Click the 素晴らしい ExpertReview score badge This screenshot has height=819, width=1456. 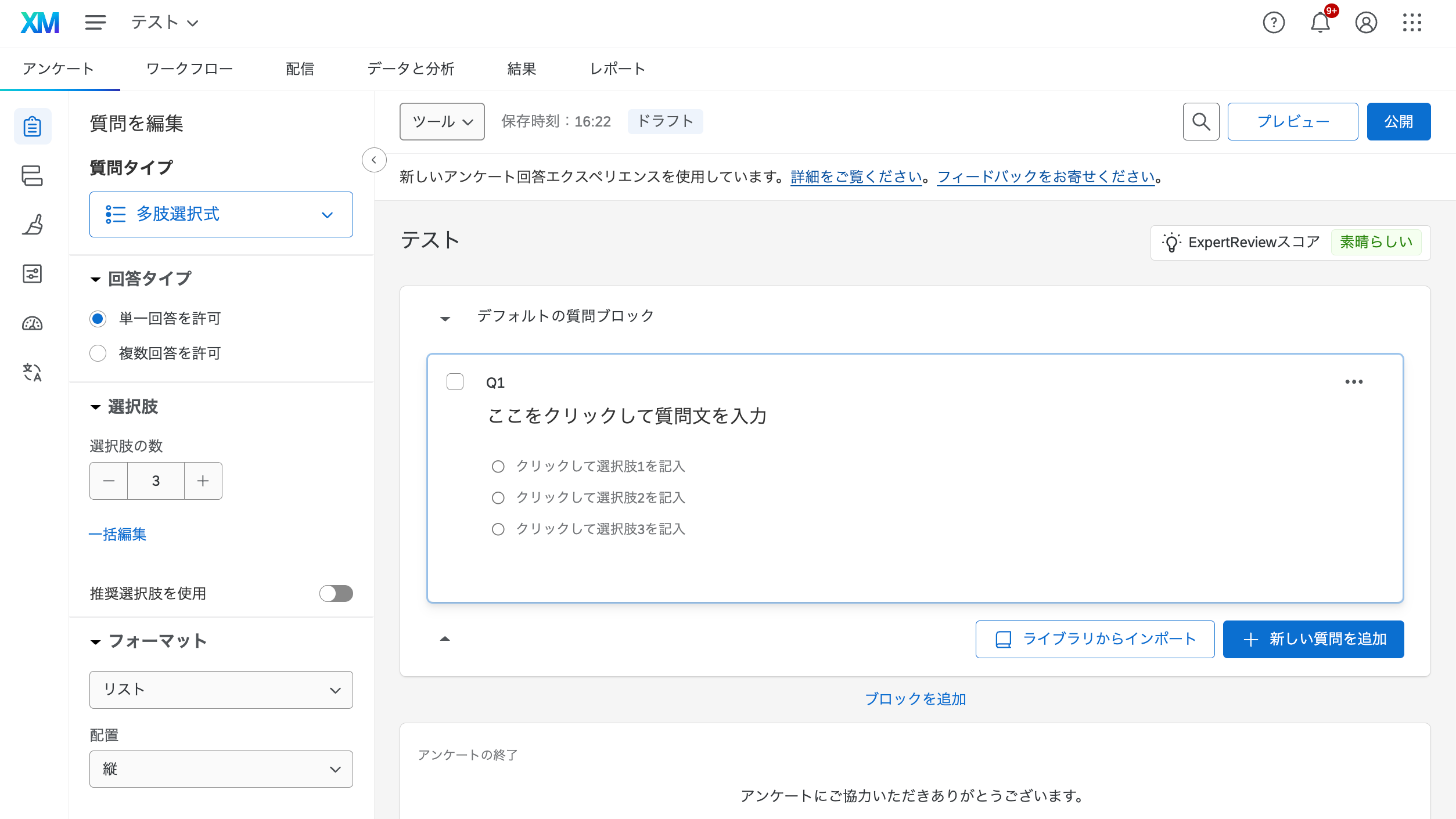(x=1376, y=242)
